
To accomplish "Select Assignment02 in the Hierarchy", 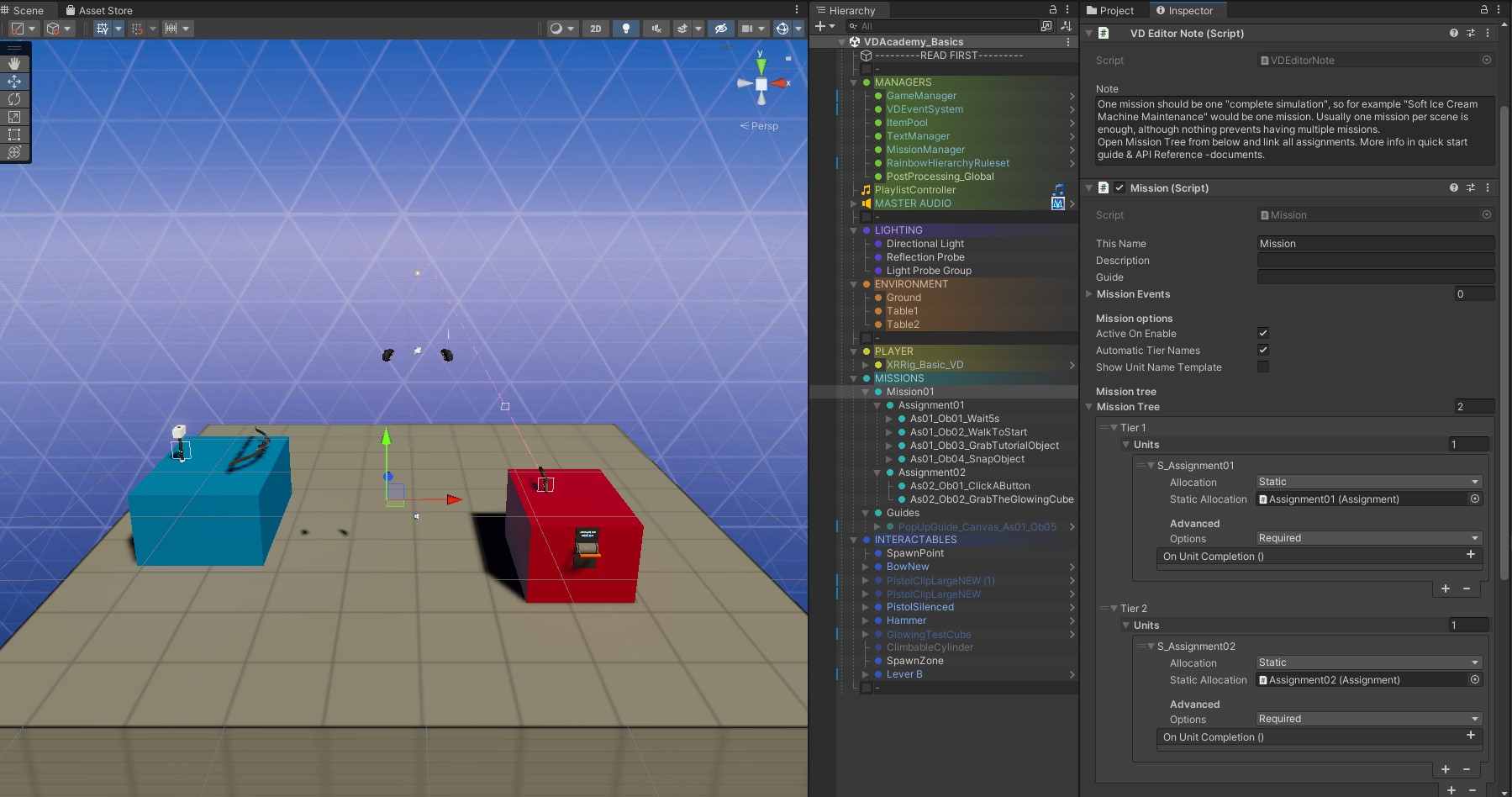I will click(931, 472).
